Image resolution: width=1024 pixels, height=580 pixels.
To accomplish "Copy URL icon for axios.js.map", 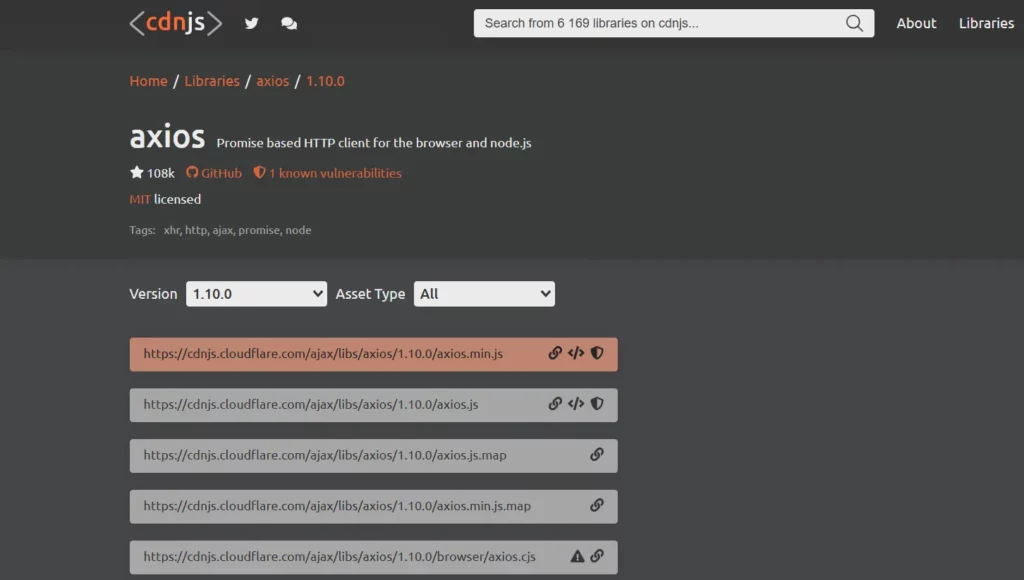I will (597, 455).
